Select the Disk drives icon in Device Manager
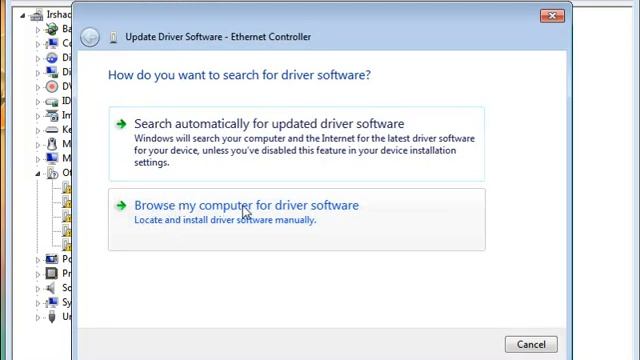 [52, 58]
